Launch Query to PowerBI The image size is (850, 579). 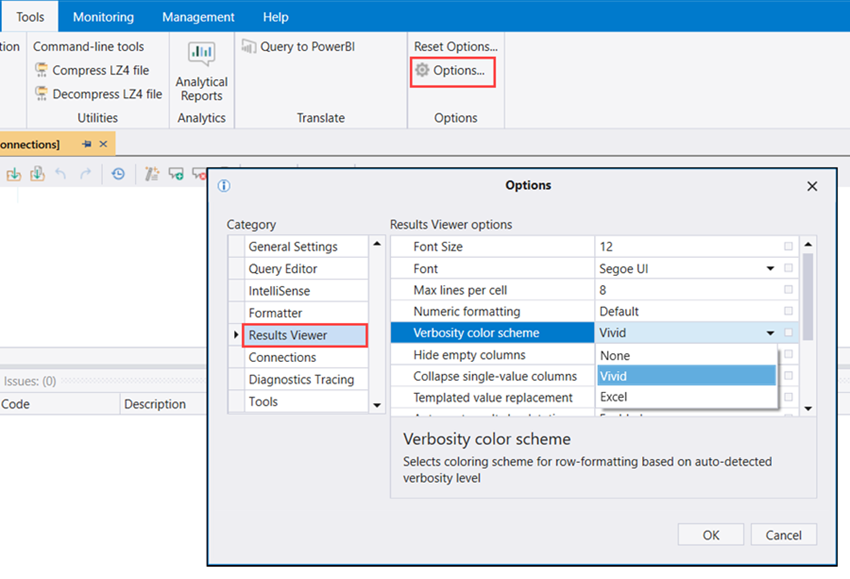(x=298, y=47)
